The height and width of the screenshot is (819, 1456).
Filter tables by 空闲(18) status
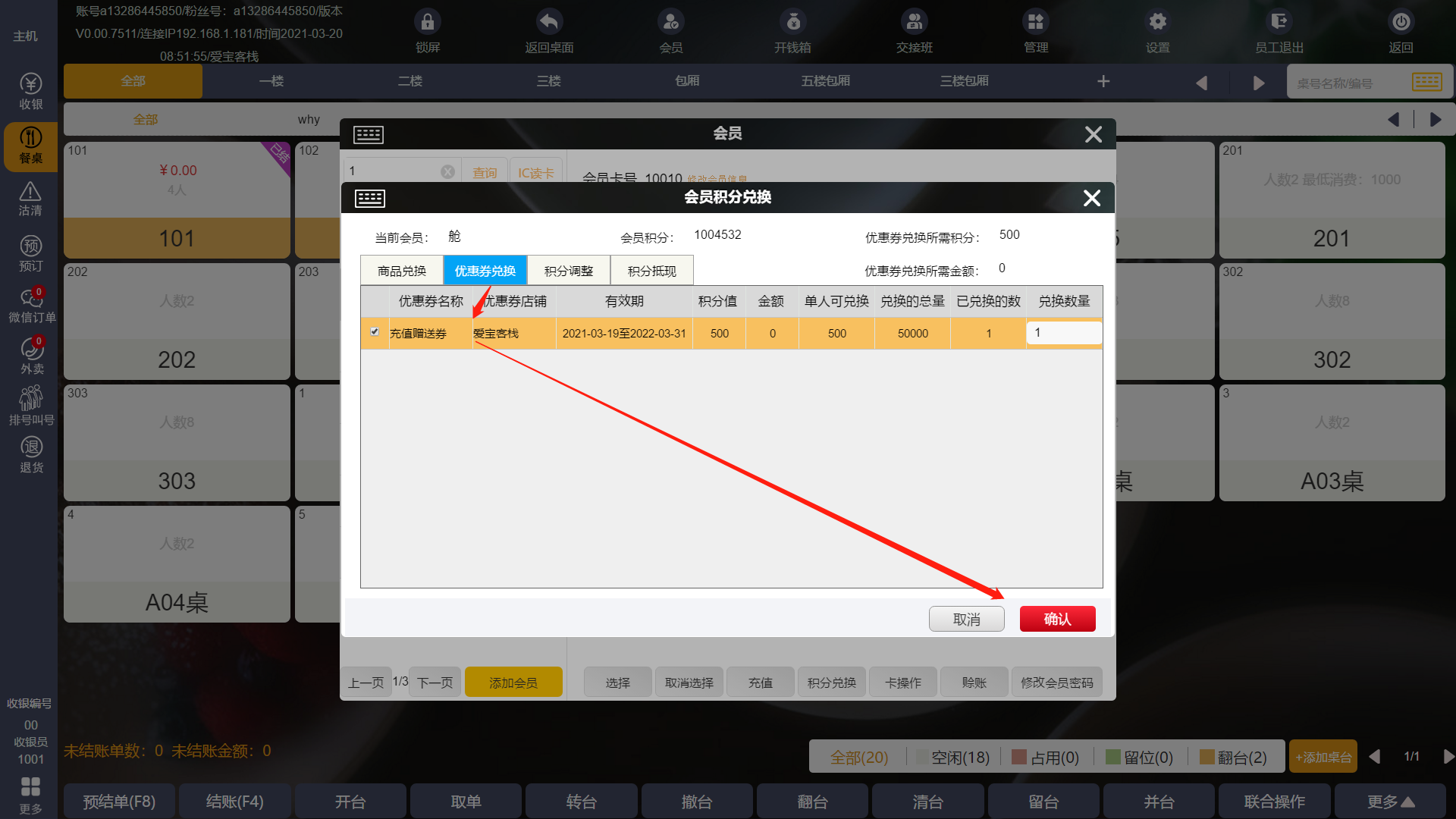tap(952, 757)
